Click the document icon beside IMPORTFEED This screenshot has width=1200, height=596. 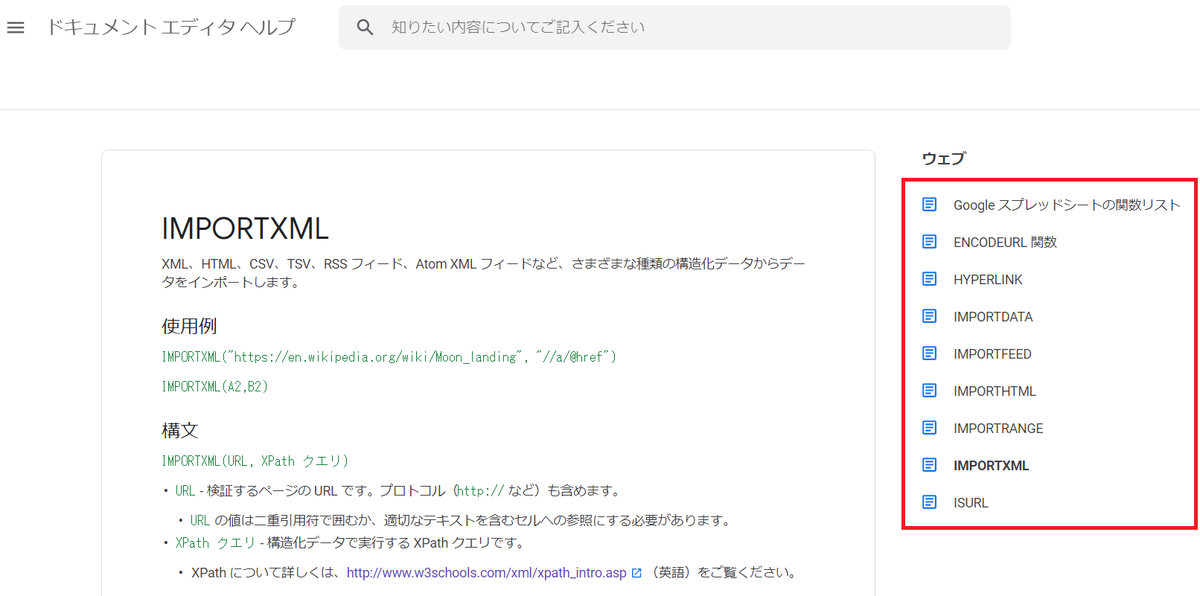pos(931,353)
